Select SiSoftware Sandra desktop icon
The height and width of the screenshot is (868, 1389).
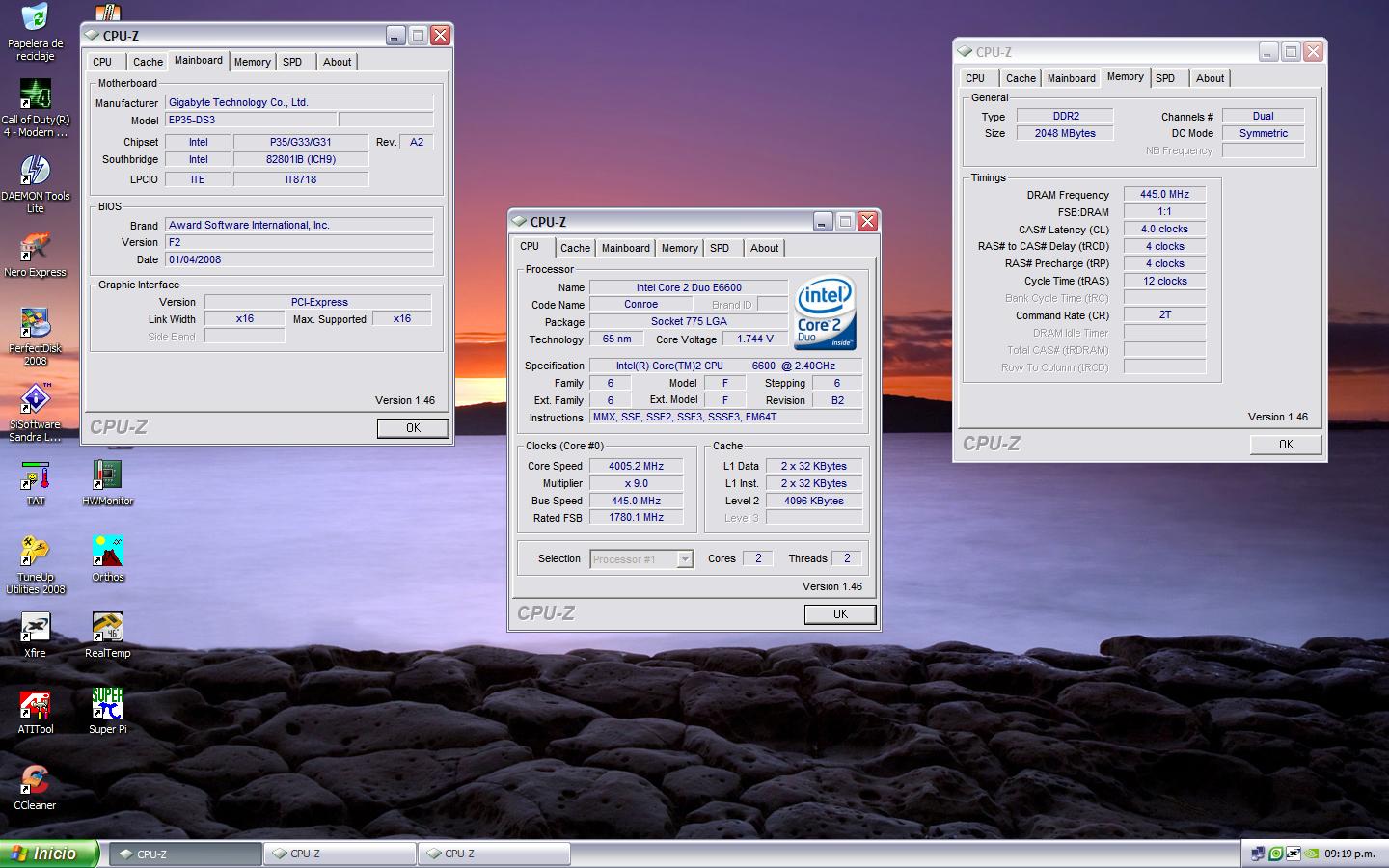pos(35,413)
